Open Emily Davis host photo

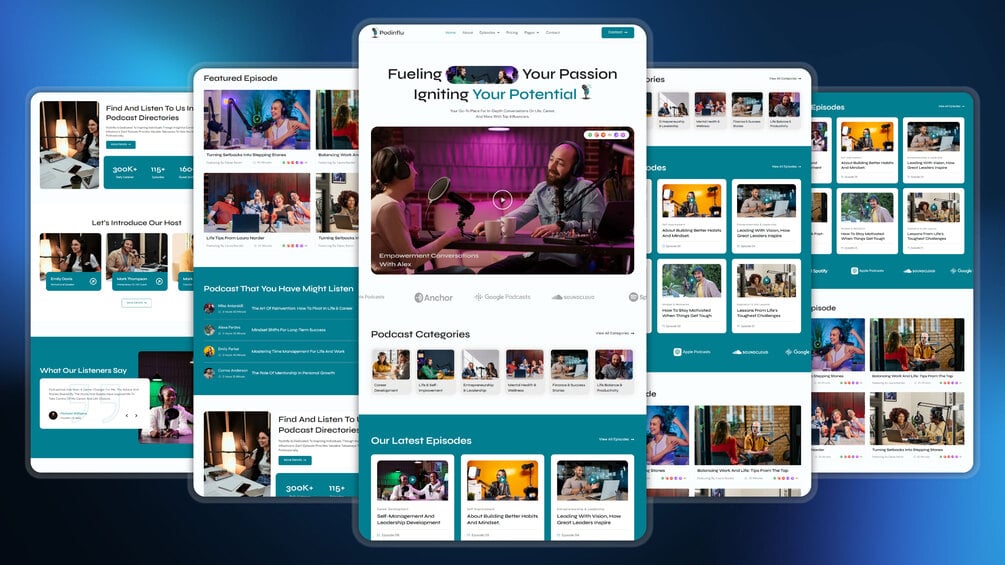(x=71, y=252)
